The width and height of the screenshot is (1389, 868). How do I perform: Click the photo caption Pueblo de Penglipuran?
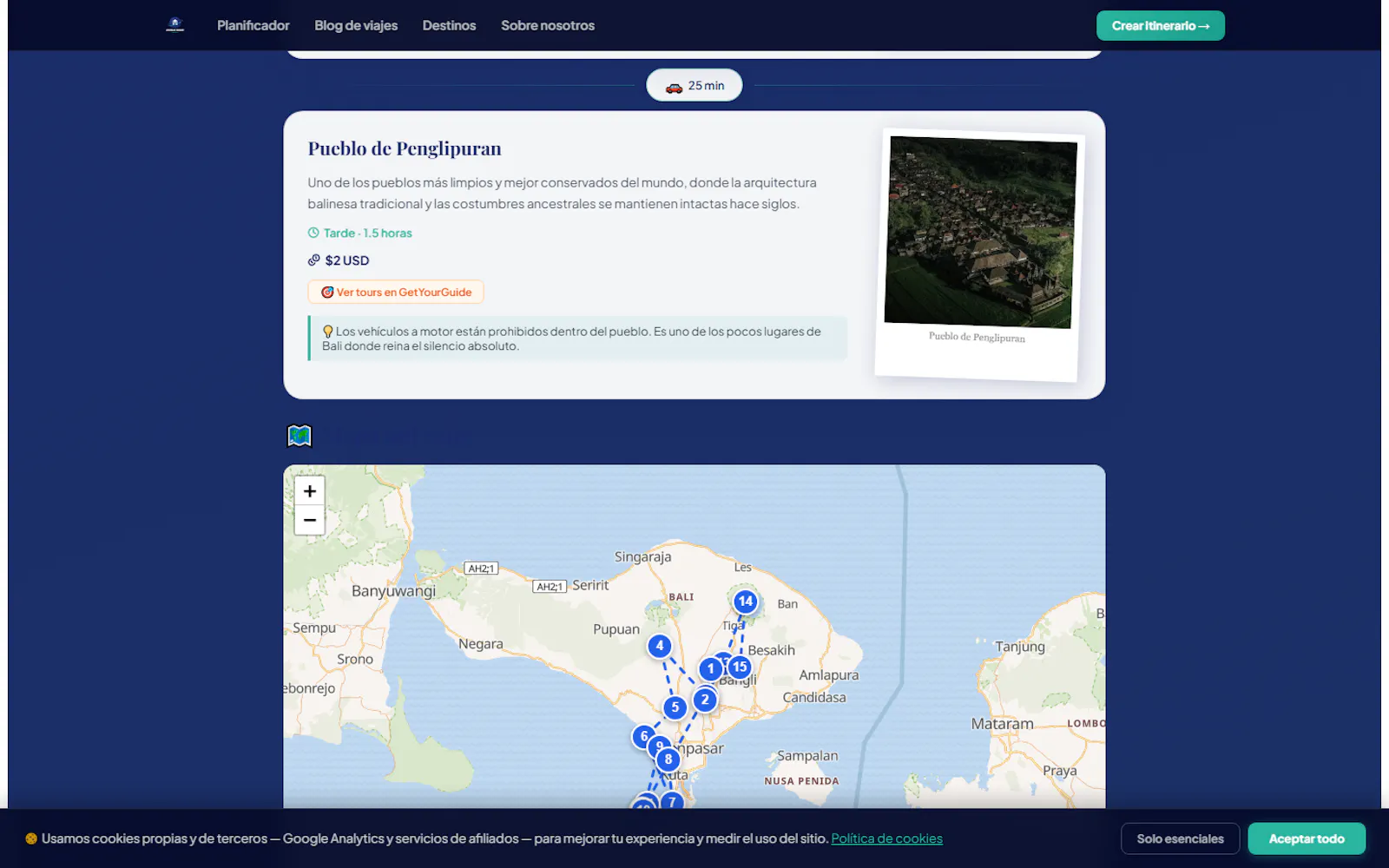tap(977, 337)
